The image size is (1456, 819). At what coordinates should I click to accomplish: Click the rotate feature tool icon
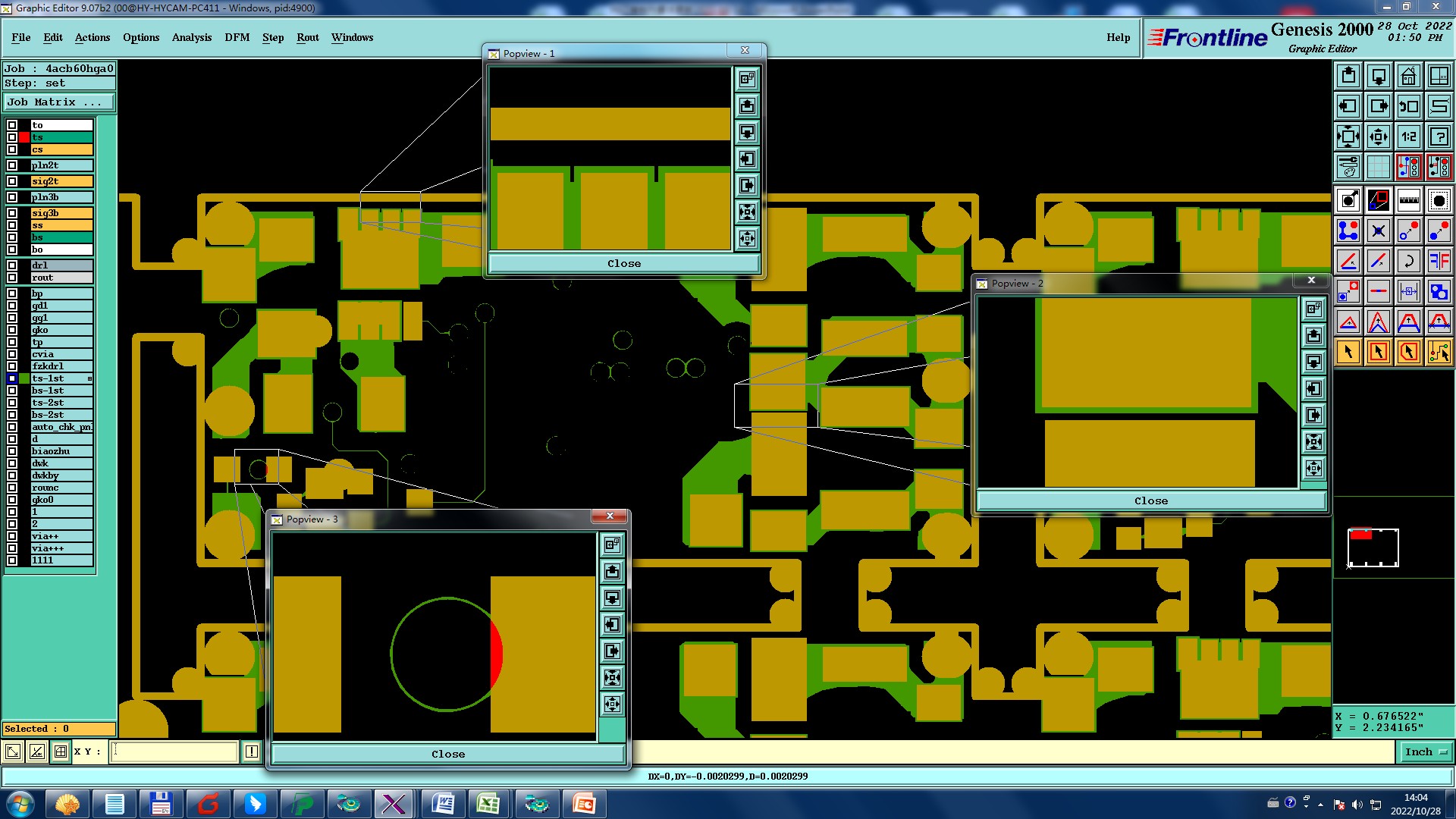click(x=1408, y=262)
